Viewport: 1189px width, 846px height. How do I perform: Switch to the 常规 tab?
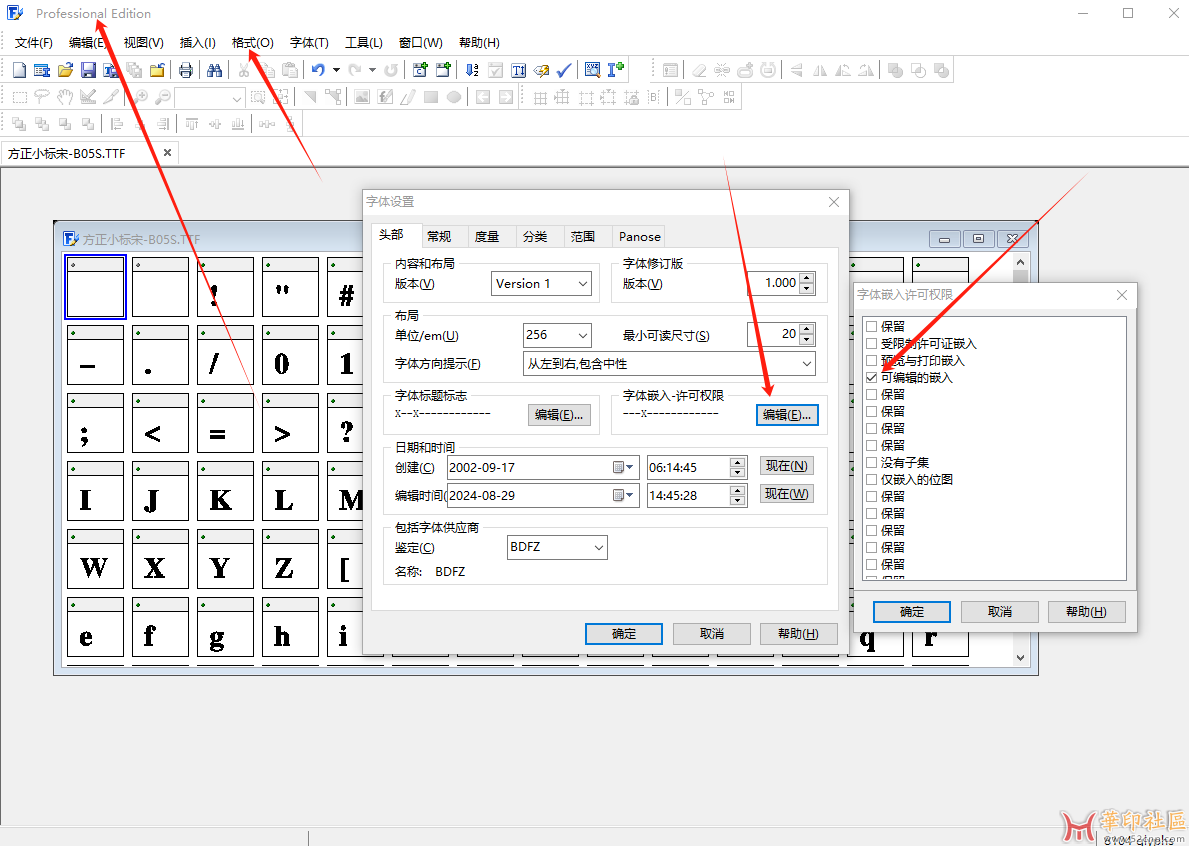pos(439,237)
